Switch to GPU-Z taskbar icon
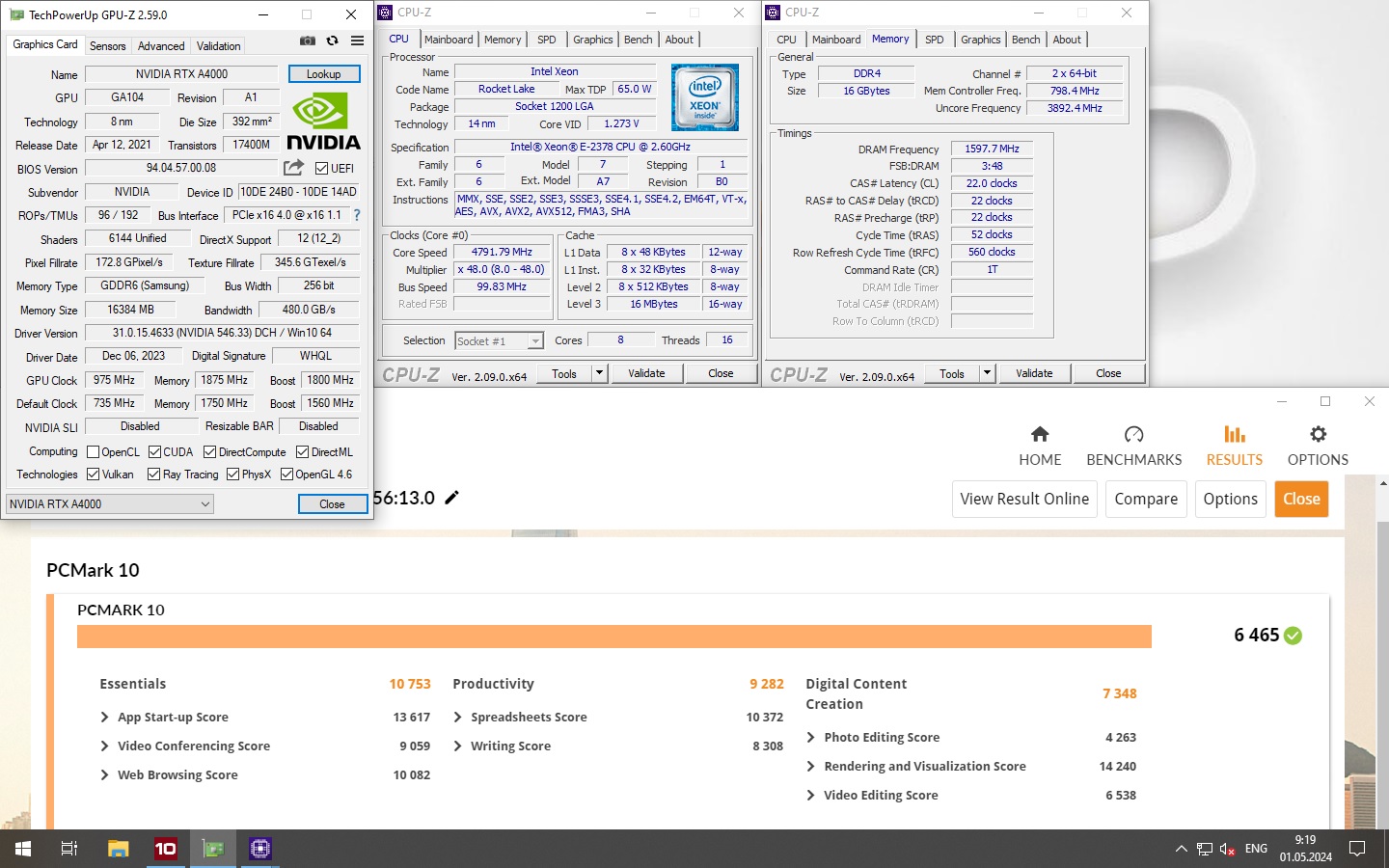Viewport: 1389px width, 868px height. coord(213,849)
